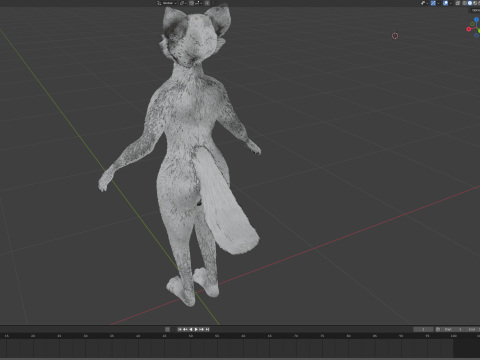Set playhead at frame 90 on ruler
480x360 pixels.
pyautogui.click(x=401, y=336)
